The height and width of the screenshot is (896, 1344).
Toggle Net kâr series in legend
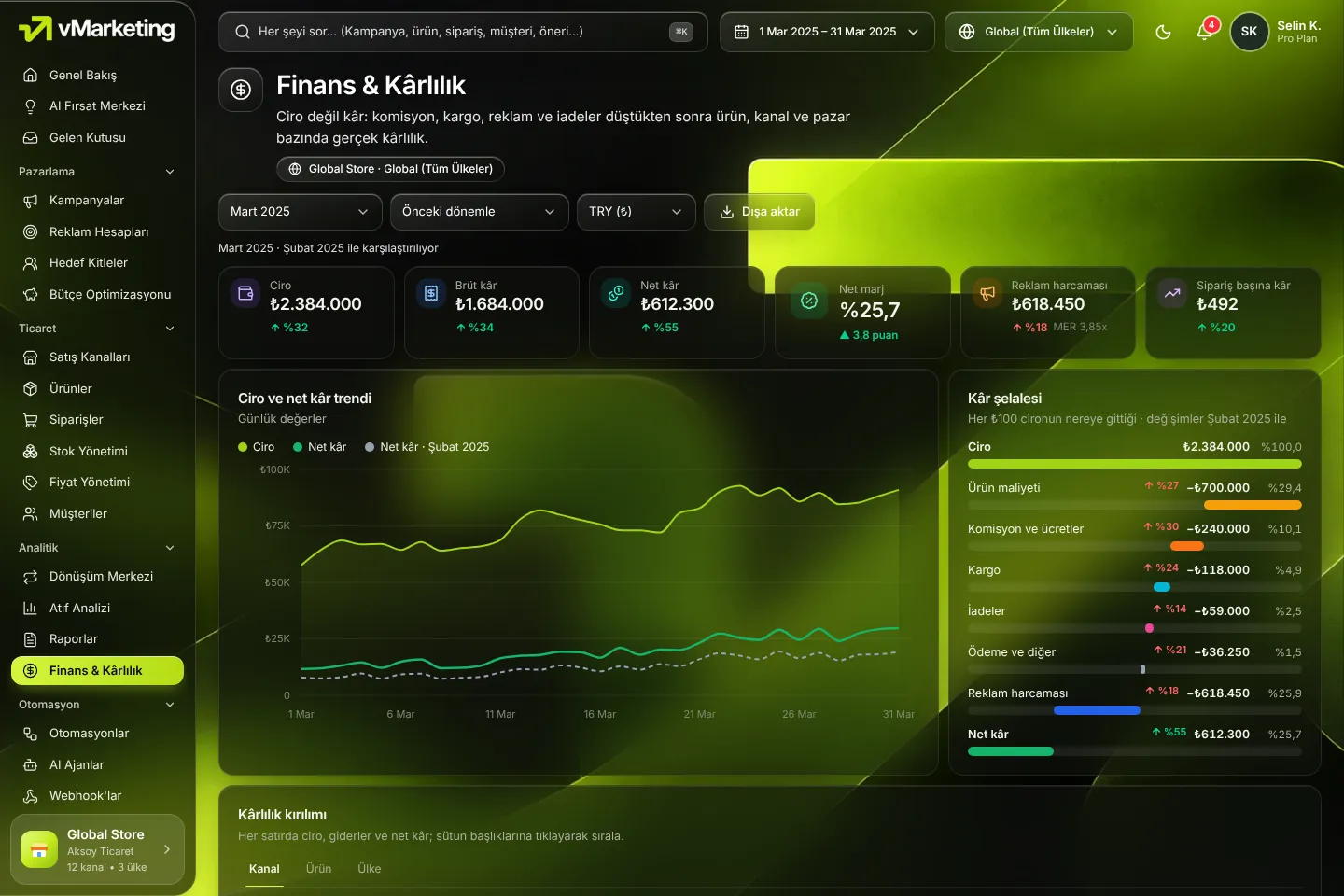tap(320, 447)
